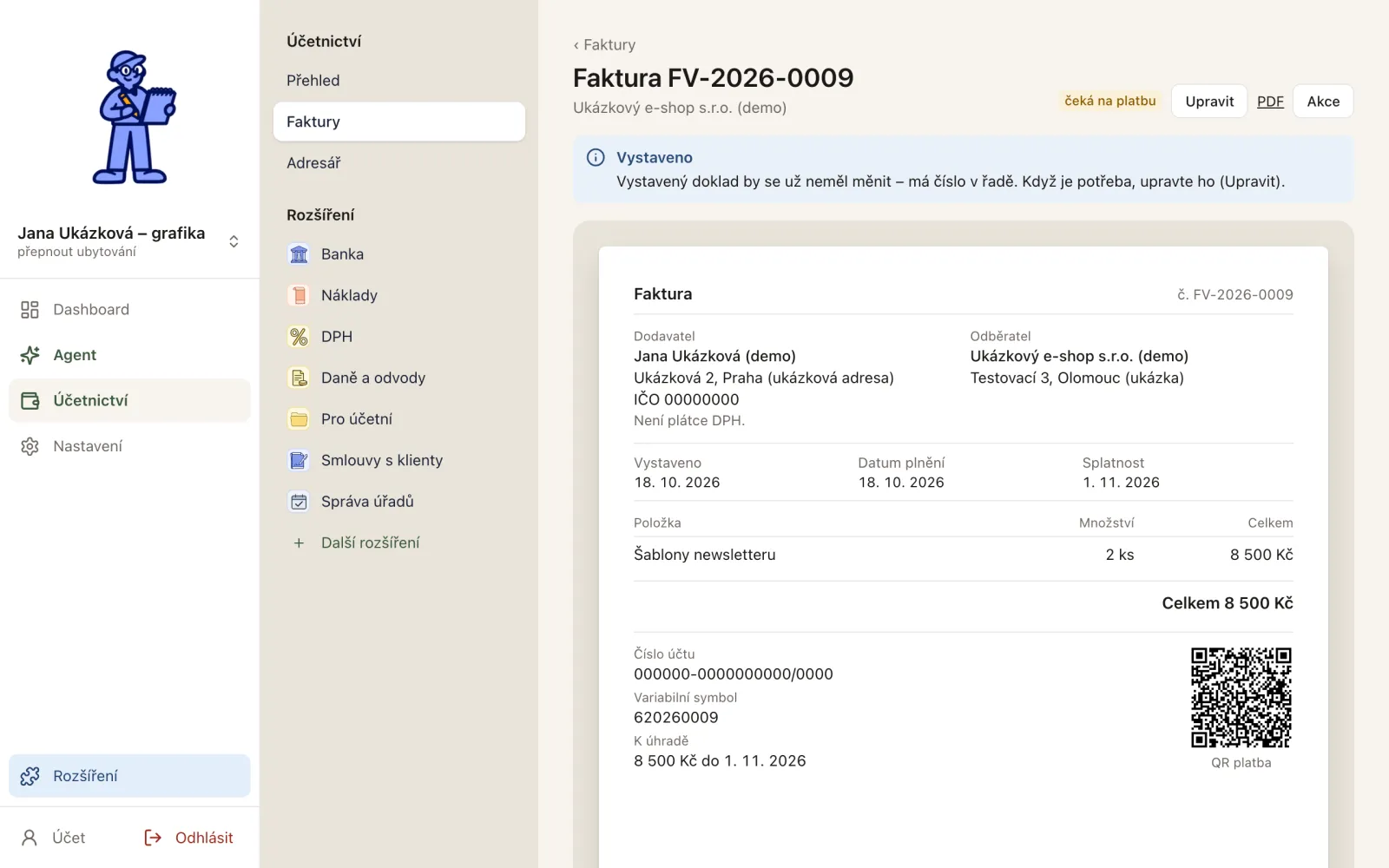
Task: Click the Šablony newsletteru item row
Action: [964, 555]
